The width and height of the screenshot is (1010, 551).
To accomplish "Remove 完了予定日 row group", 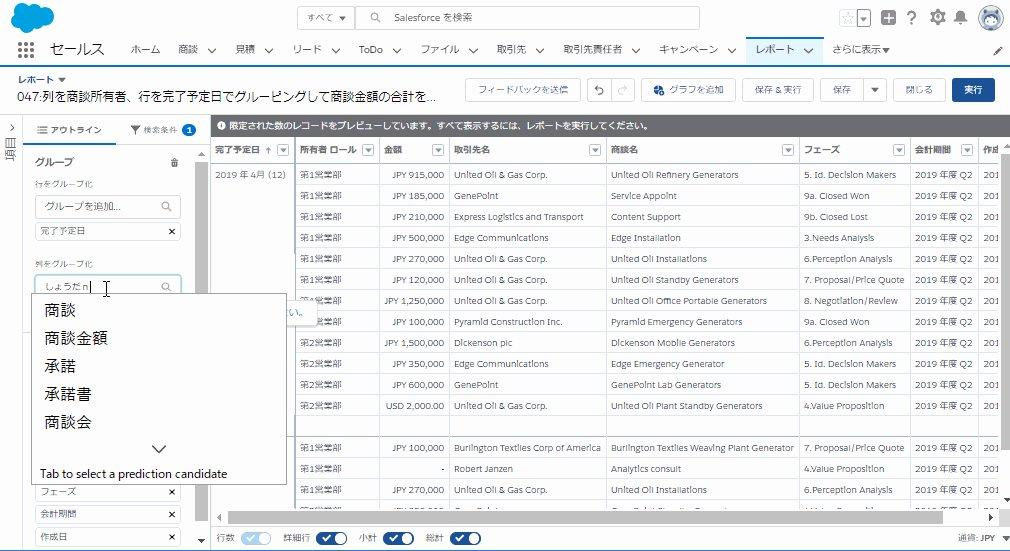I will tap(172, 231).
